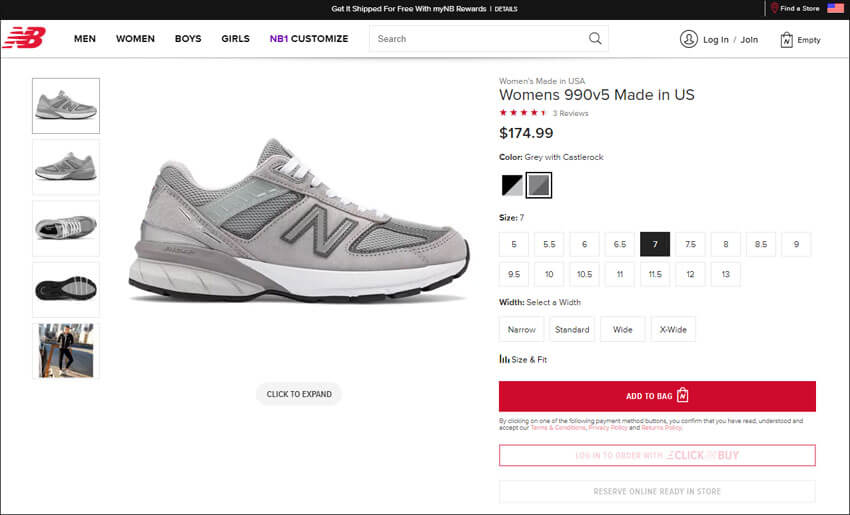Open the 3 Reviews link
850x515 pixels.
[571, 113]
